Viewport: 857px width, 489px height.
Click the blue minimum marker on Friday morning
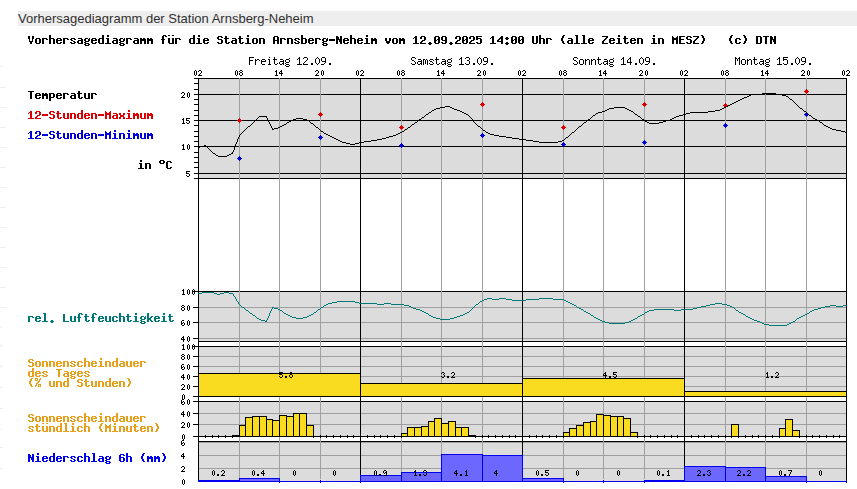point(239,159)
